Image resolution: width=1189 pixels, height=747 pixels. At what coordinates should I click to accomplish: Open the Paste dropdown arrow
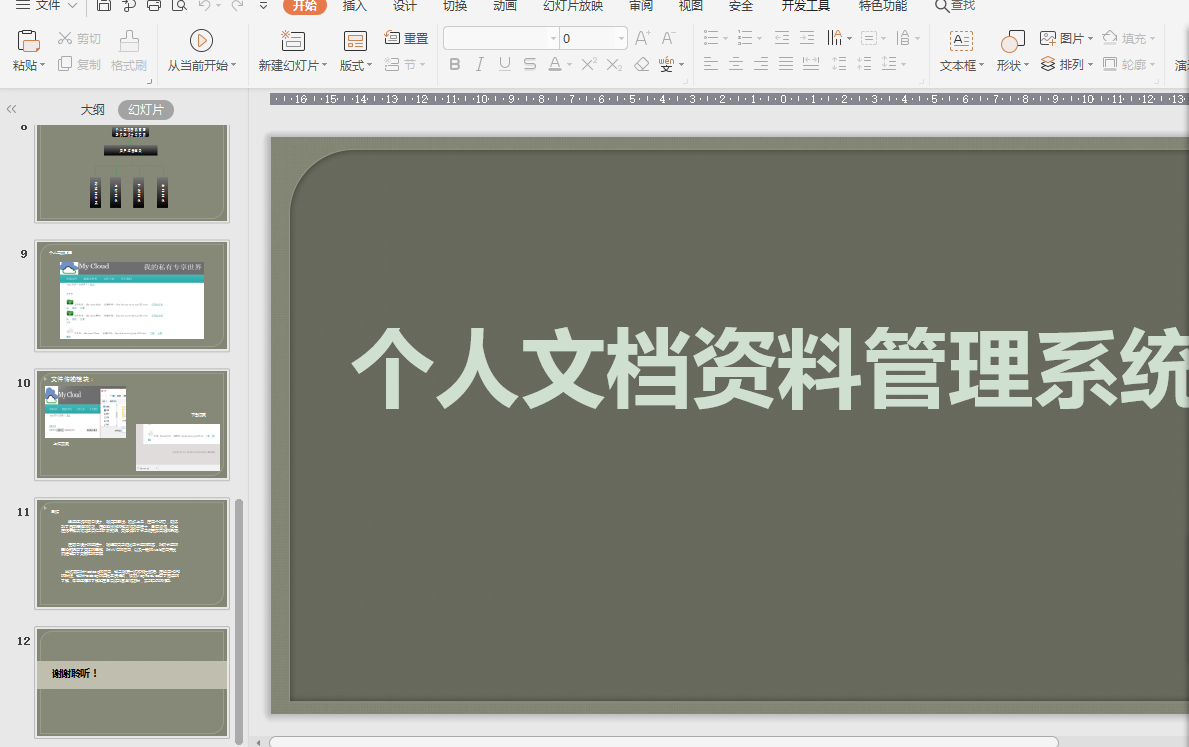(42, 65)
